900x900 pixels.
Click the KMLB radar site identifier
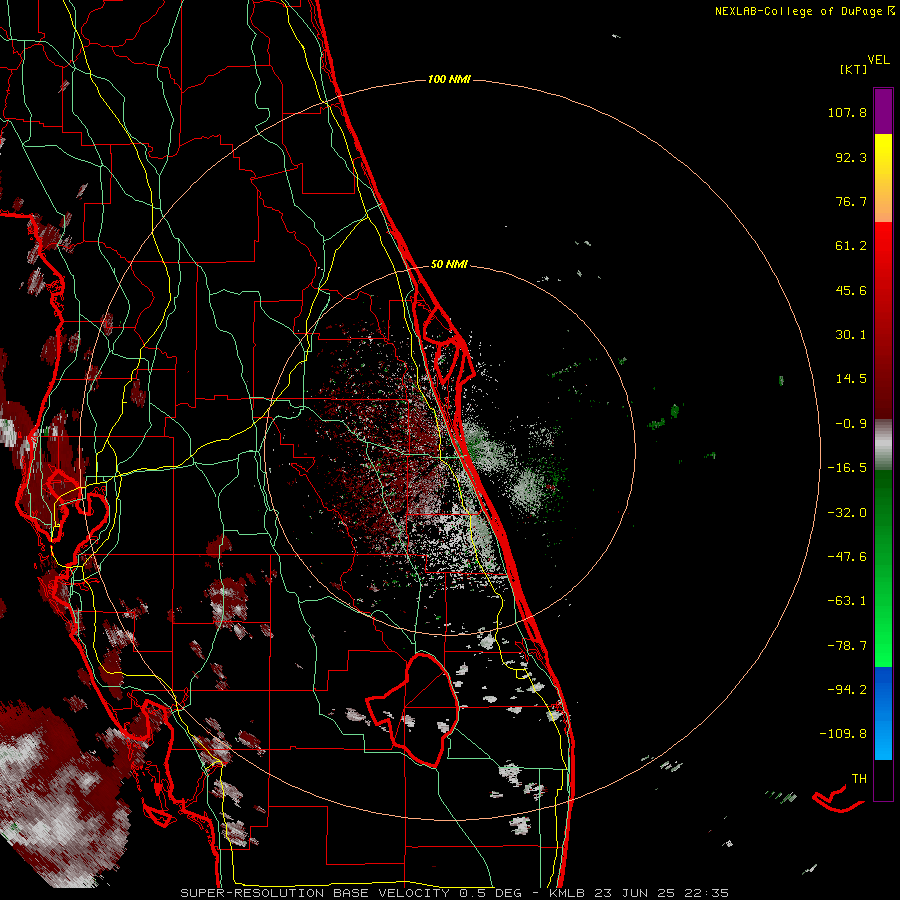click(x=568, y=893)
